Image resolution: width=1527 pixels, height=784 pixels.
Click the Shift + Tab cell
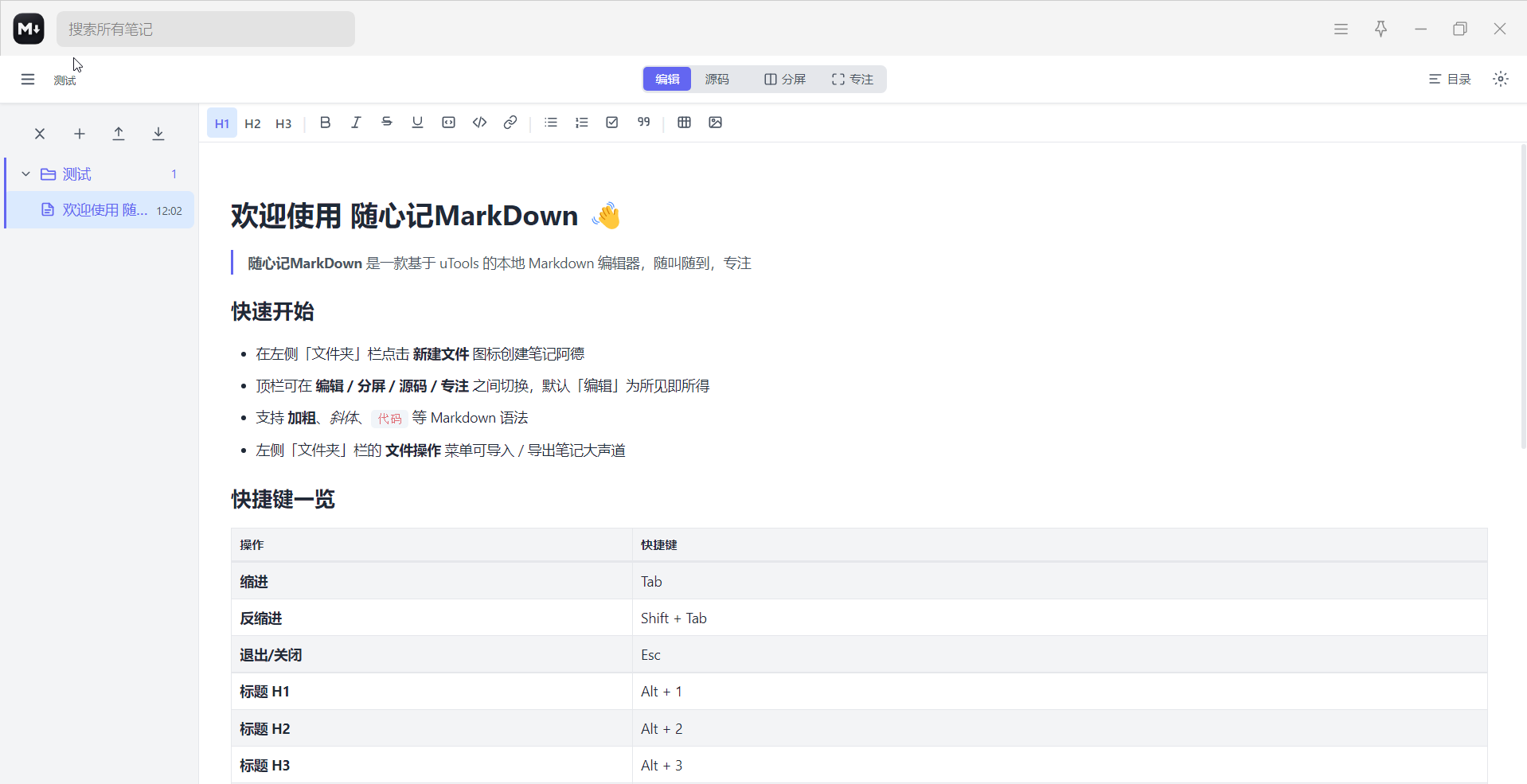[1060, 618]
